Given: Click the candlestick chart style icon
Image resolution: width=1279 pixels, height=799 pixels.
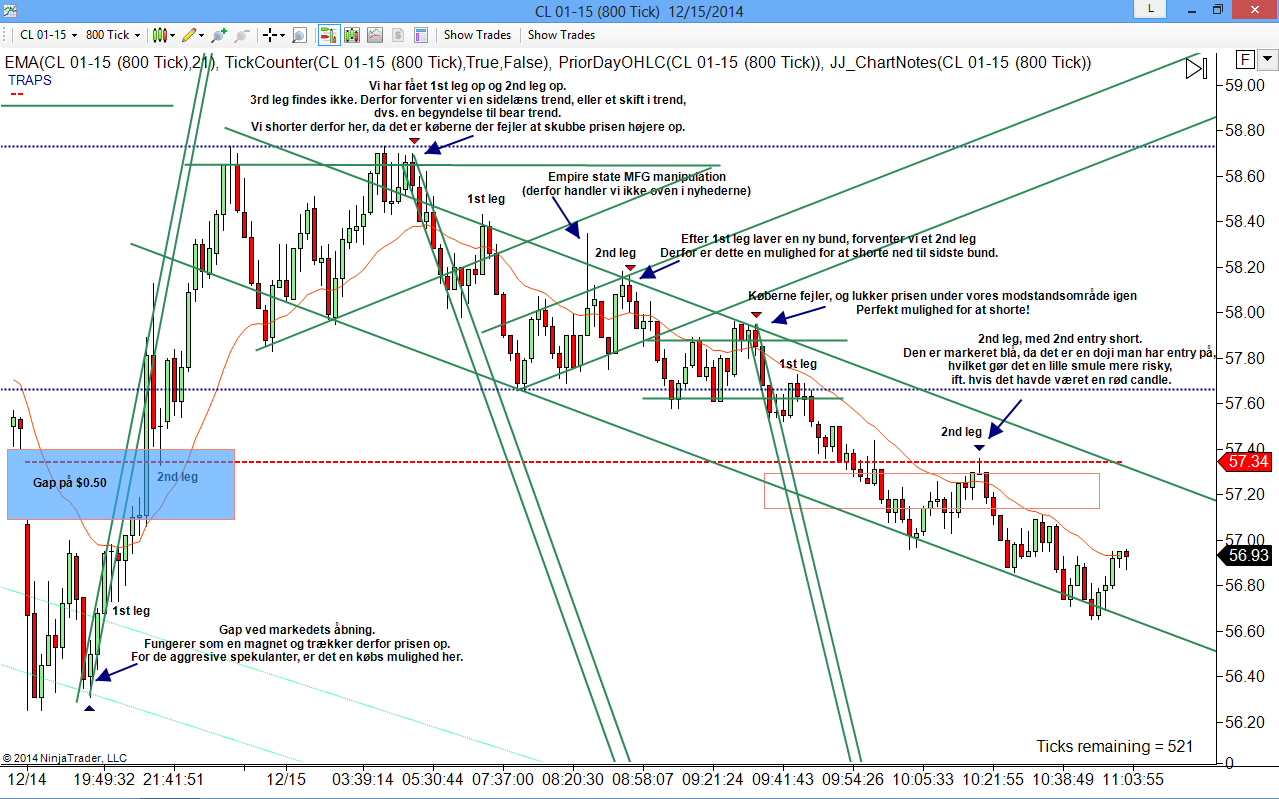Looking at the screenshot, I should tap(159, 35).
